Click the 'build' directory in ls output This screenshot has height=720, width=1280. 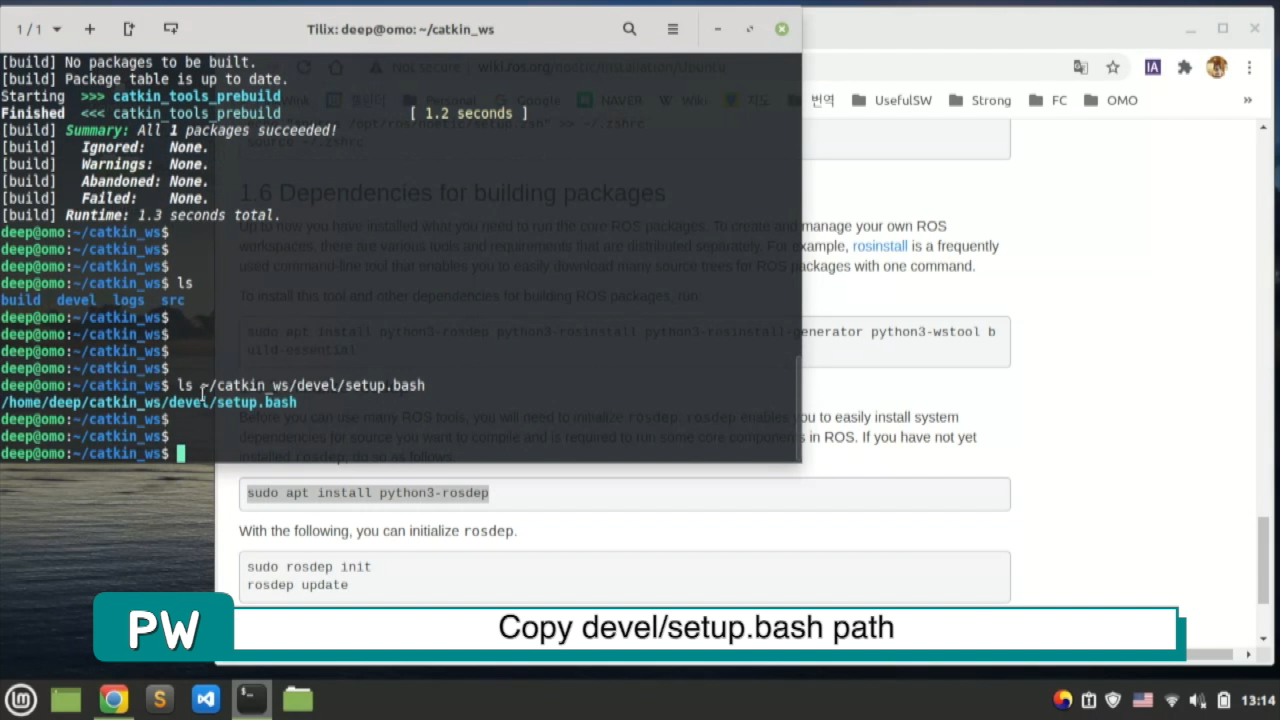[x=20, y=300]
